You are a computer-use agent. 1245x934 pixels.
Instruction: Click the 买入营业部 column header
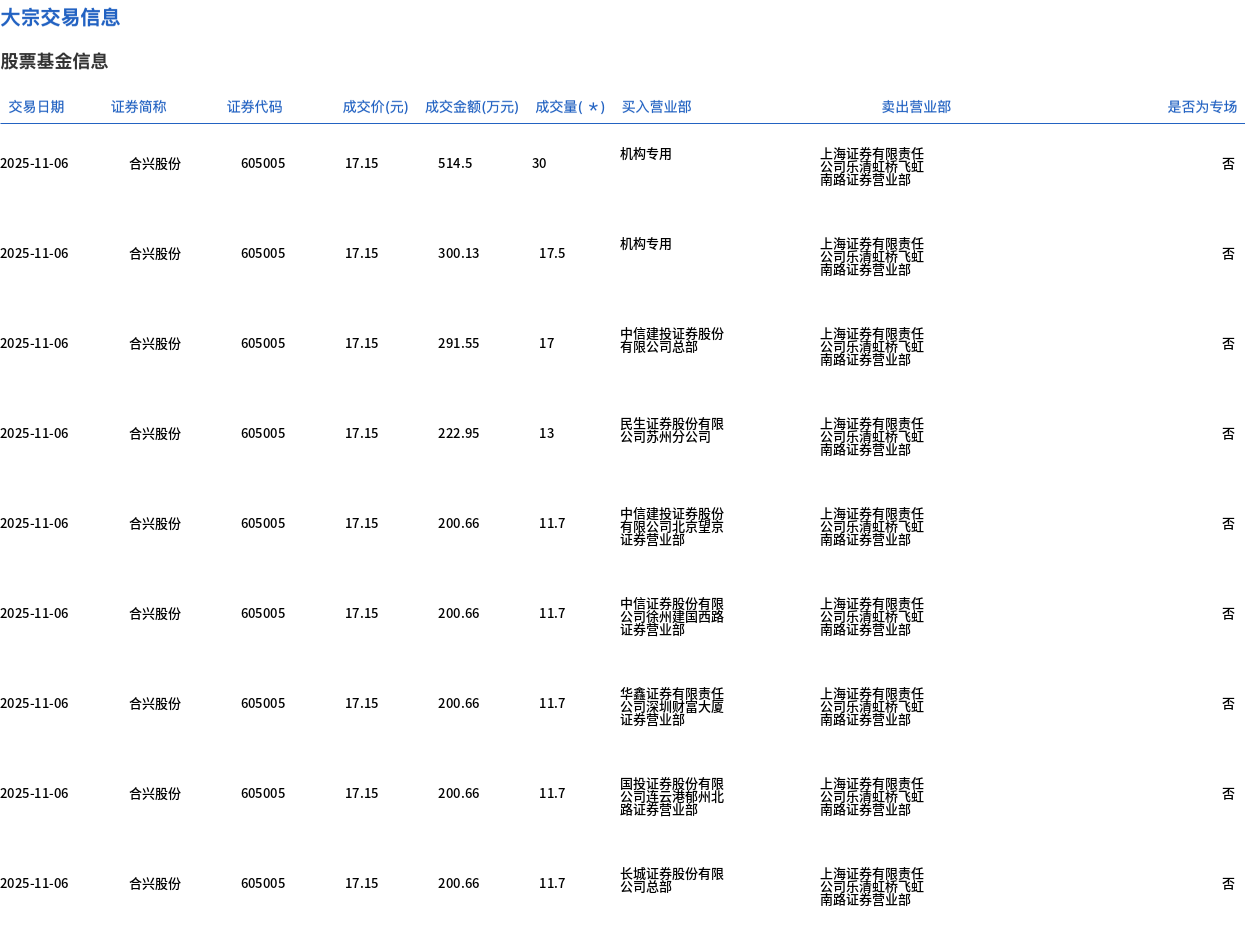click(656, 107)
